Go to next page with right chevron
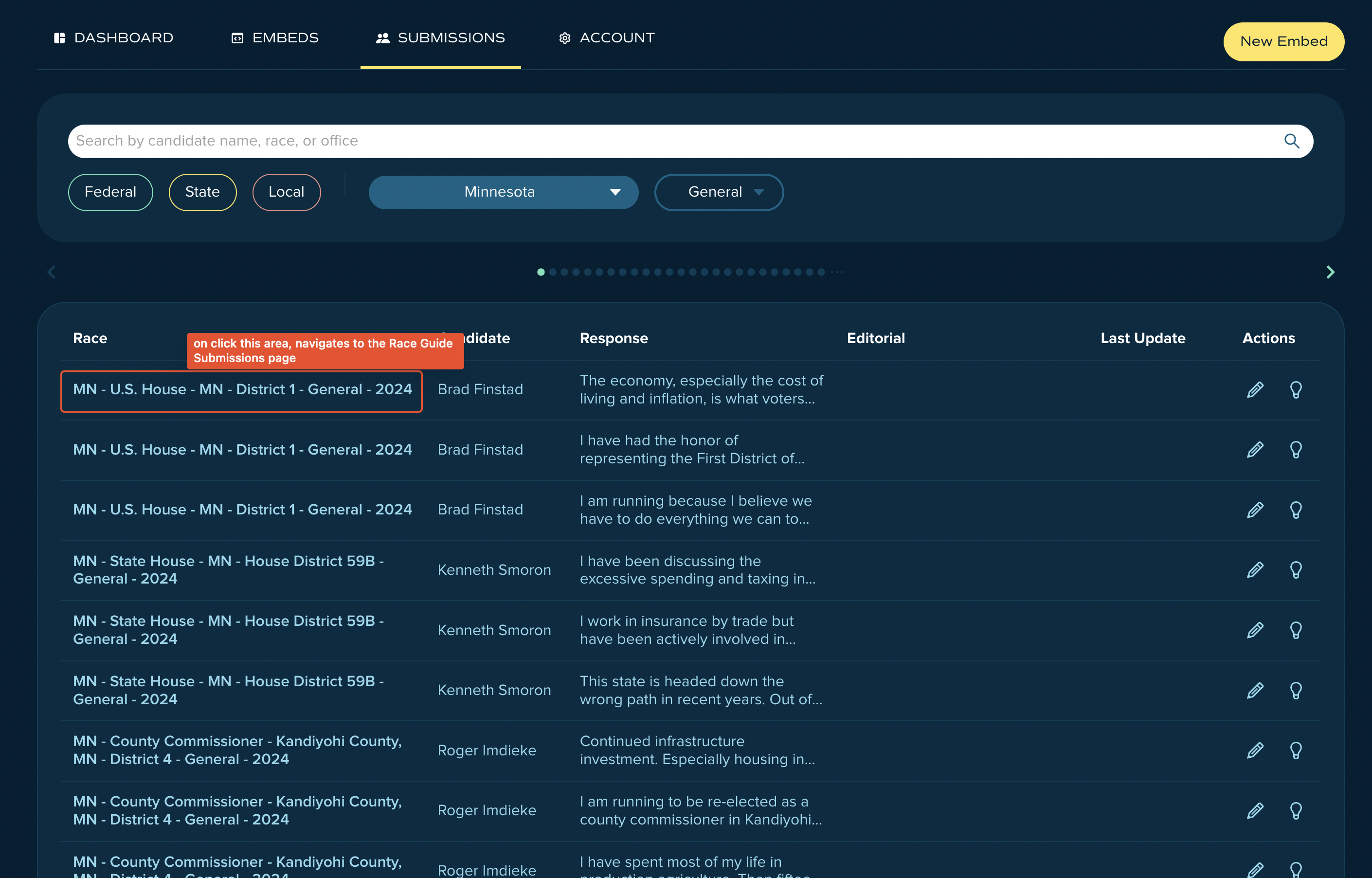The height and width of the screenshot is (878, 1372). pos(1331,272)
